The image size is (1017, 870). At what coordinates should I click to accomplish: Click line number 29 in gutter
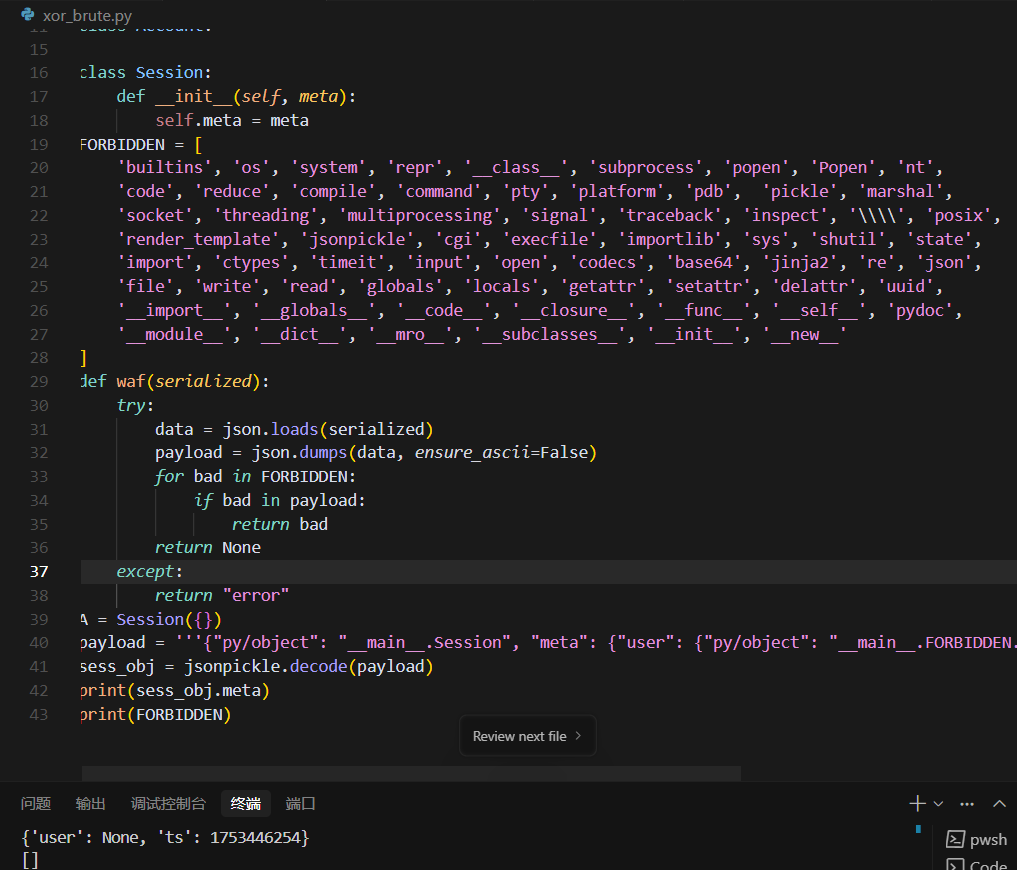coord(39,381)
